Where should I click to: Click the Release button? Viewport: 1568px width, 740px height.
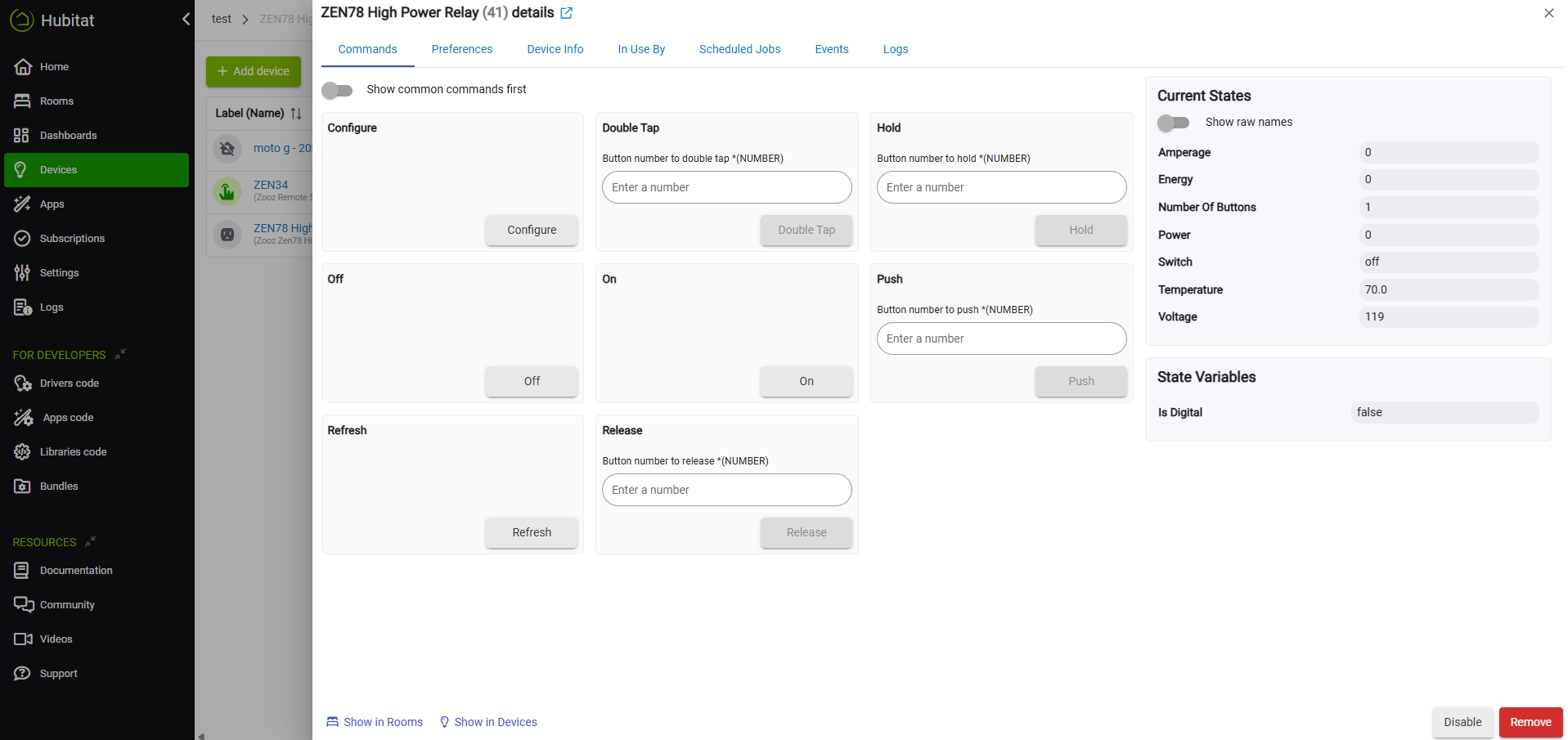tap(806, 532)
